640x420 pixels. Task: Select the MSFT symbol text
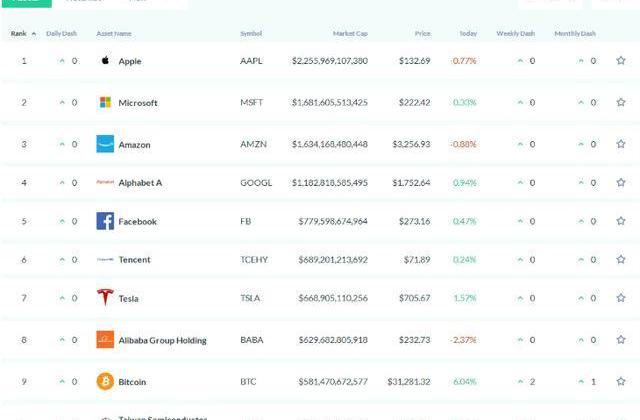251,102
